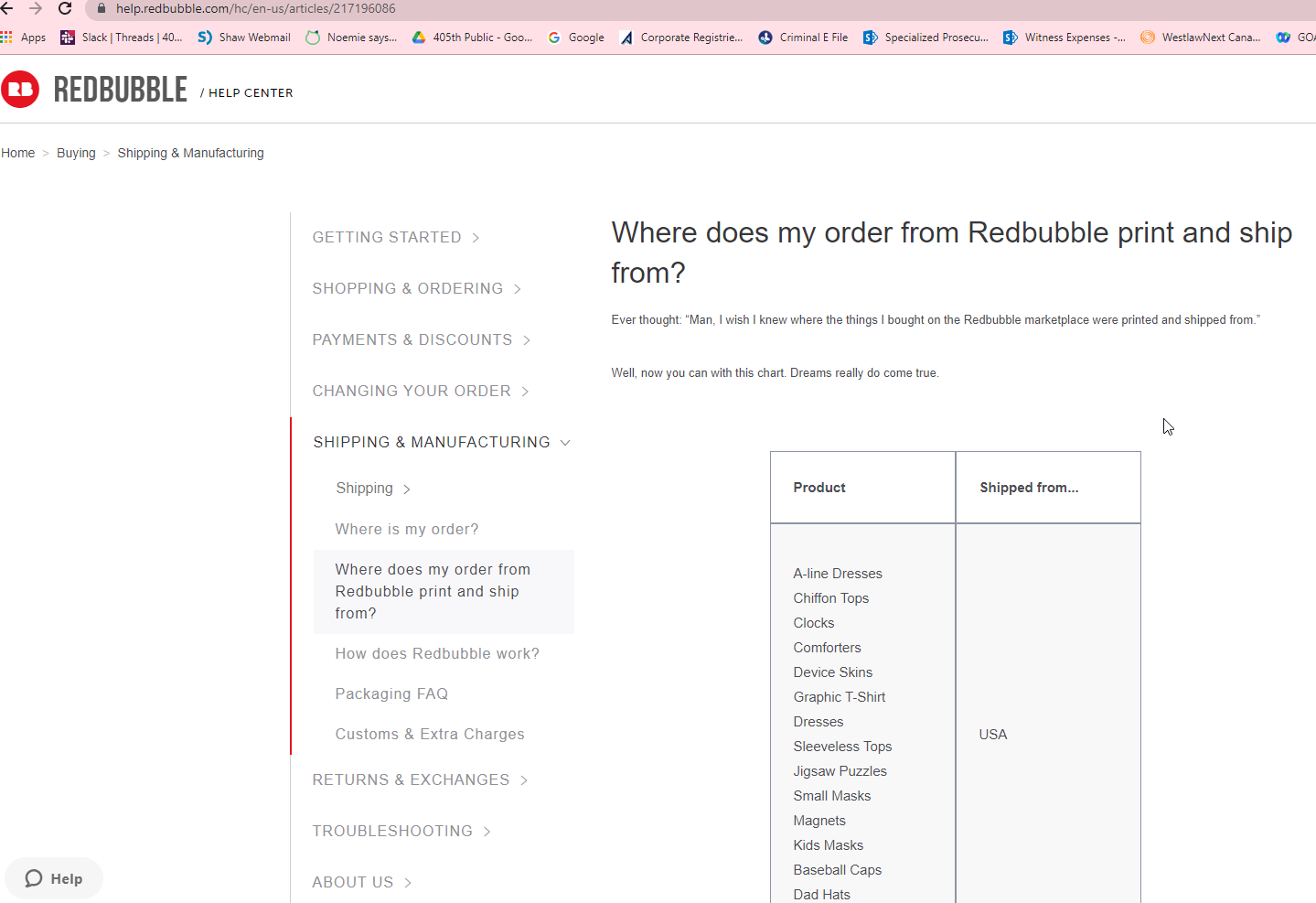Expand the Changing Your Order section
This screenshot has width=1316, height=903.
(421, 391)
